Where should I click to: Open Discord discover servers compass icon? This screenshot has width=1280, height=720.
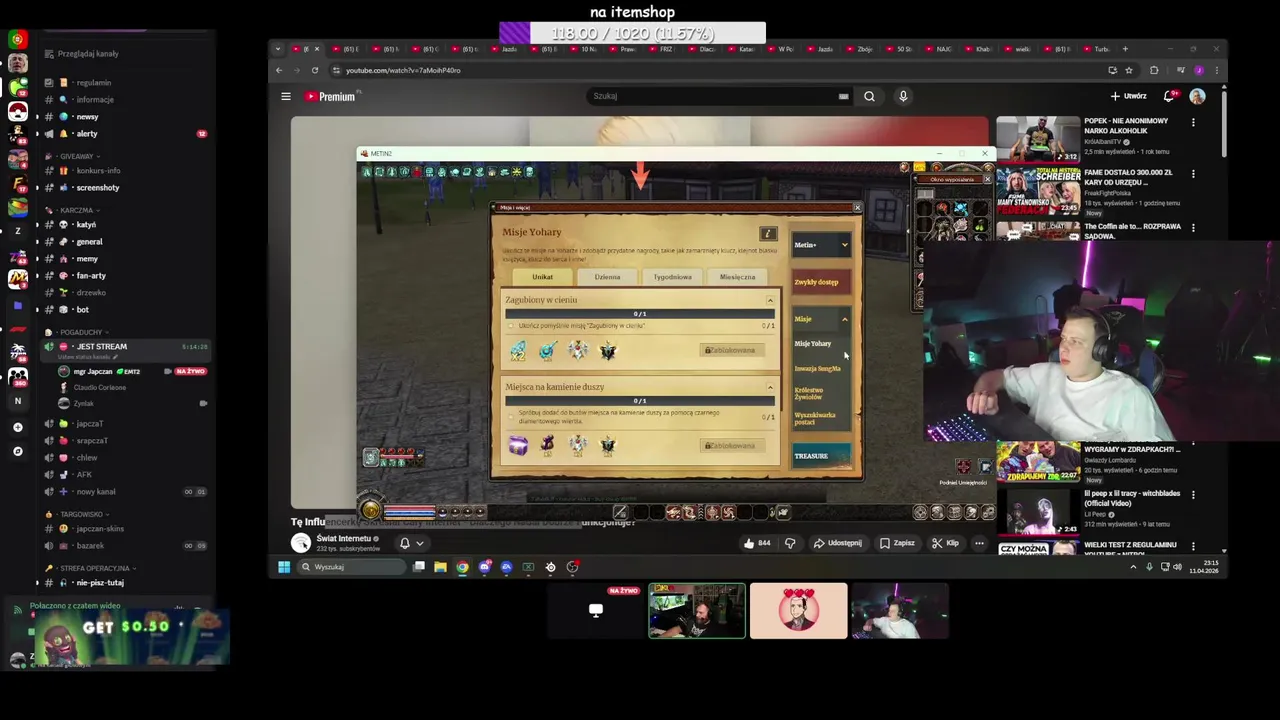point(17,451)
